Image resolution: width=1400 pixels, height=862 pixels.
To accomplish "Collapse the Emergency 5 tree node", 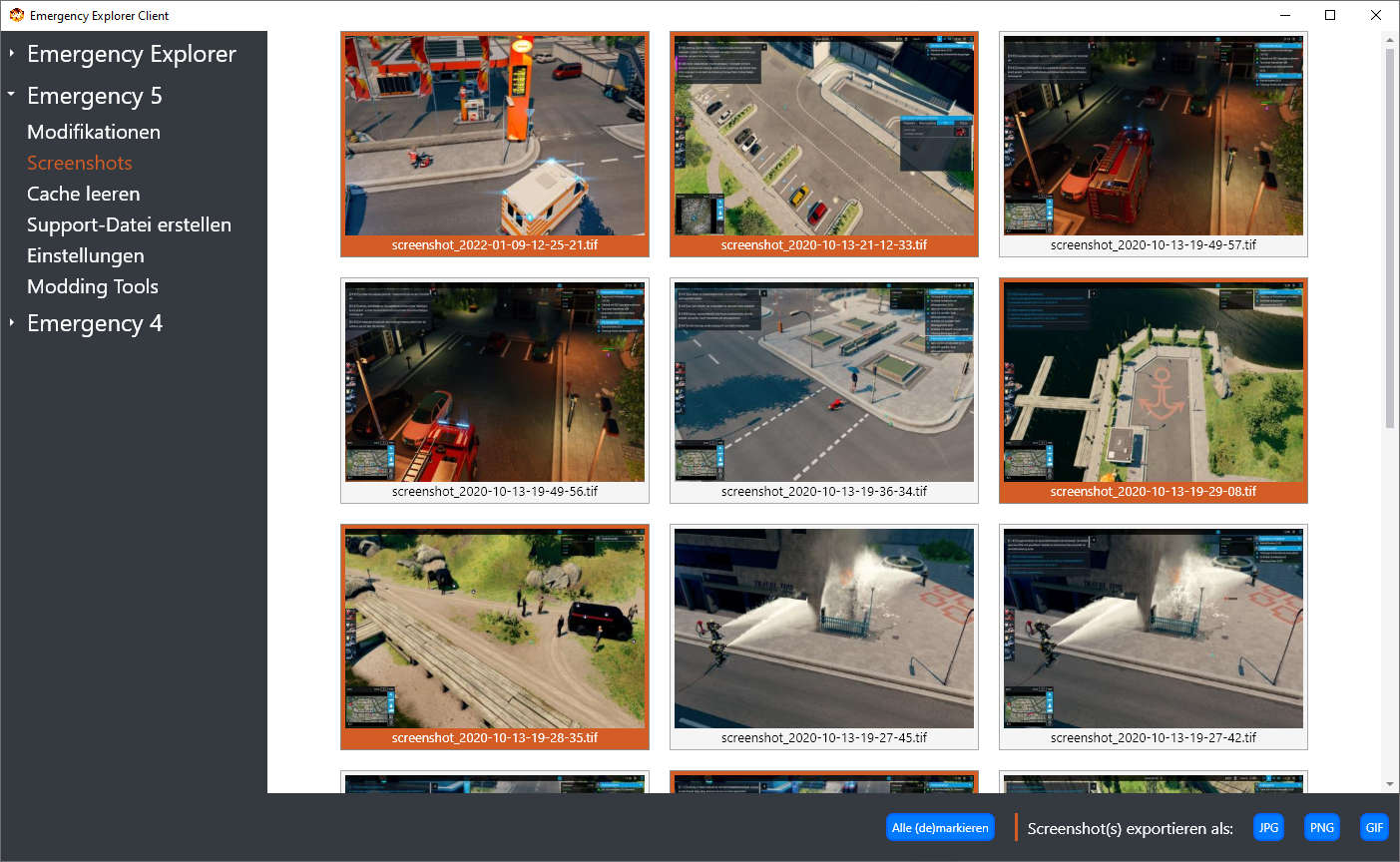I will point(11,94).
